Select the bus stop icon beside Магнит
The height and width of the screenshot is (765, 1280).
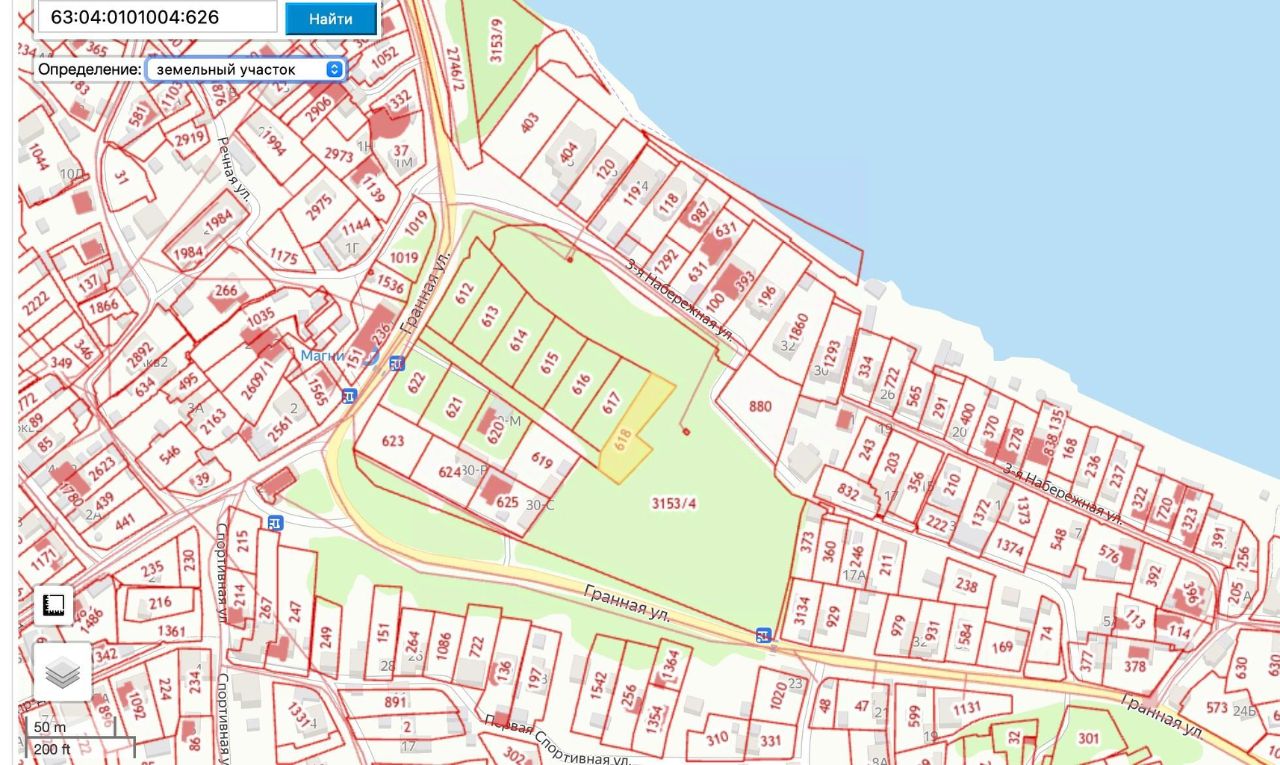point(397,362)
